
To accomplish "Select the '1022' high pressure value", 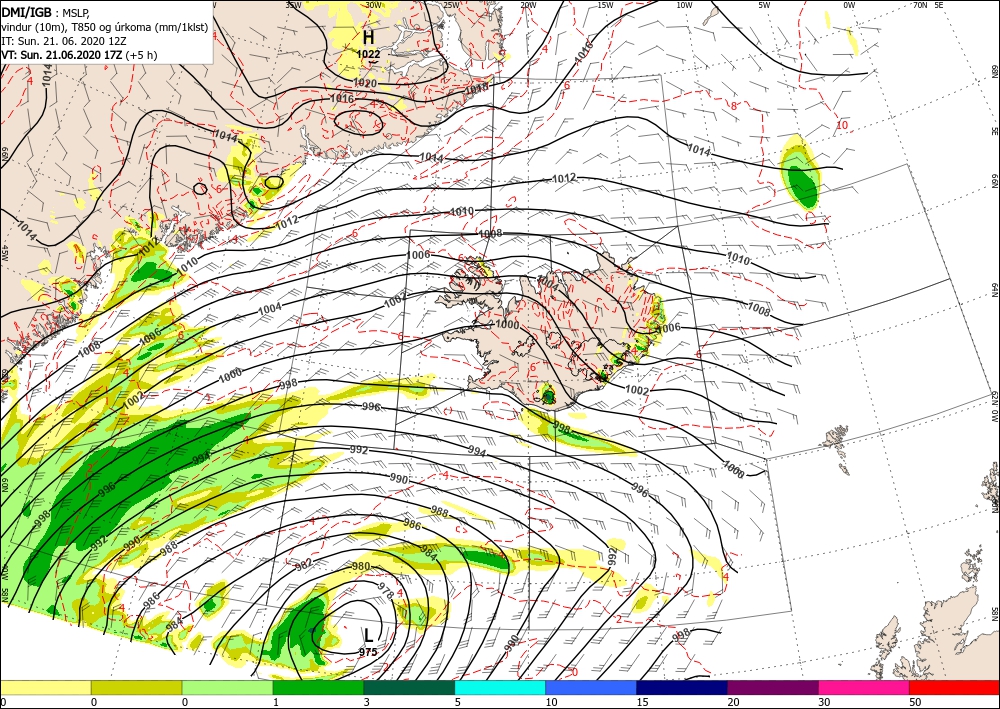I will click(x=369, y=55).
